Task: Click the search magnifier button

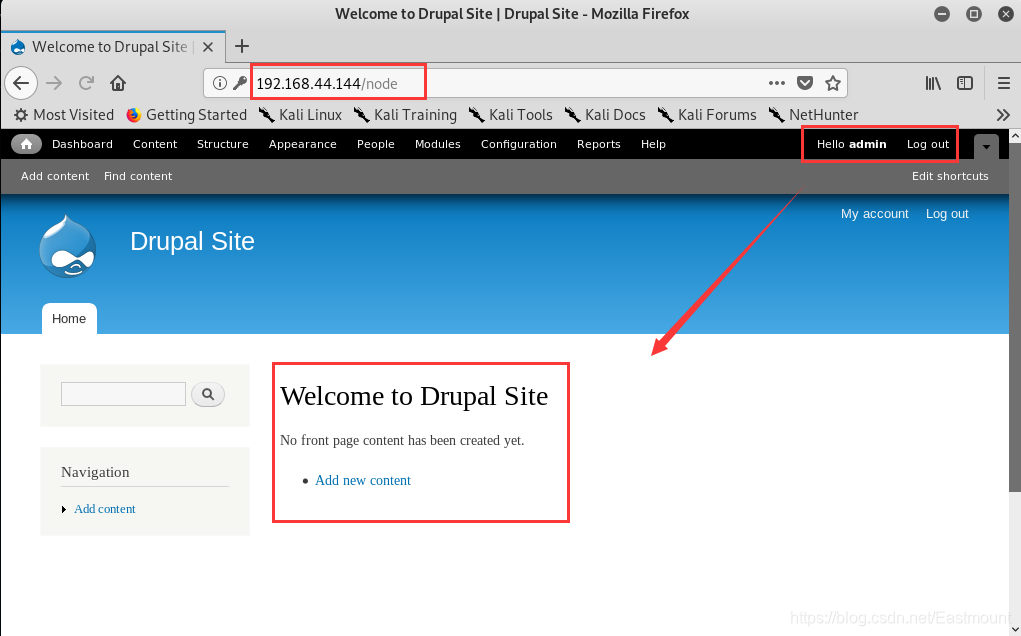Action: pos(208,394)
